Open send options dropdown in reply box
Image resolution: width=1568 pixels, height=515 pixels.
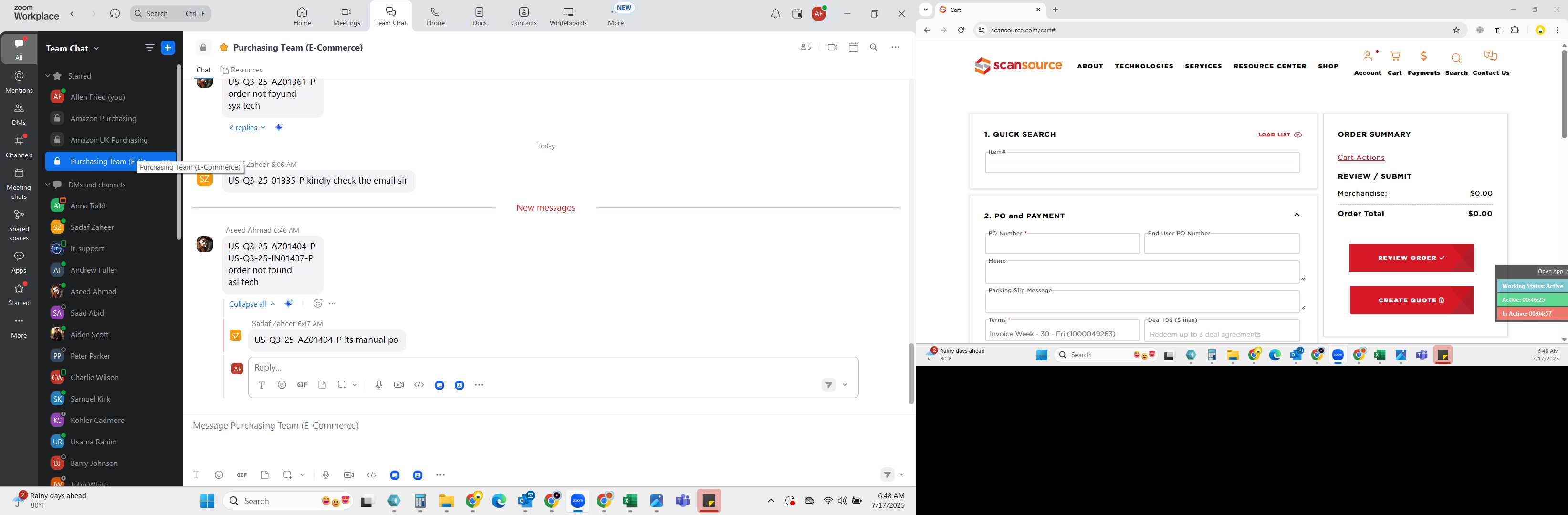click(845, 385)
